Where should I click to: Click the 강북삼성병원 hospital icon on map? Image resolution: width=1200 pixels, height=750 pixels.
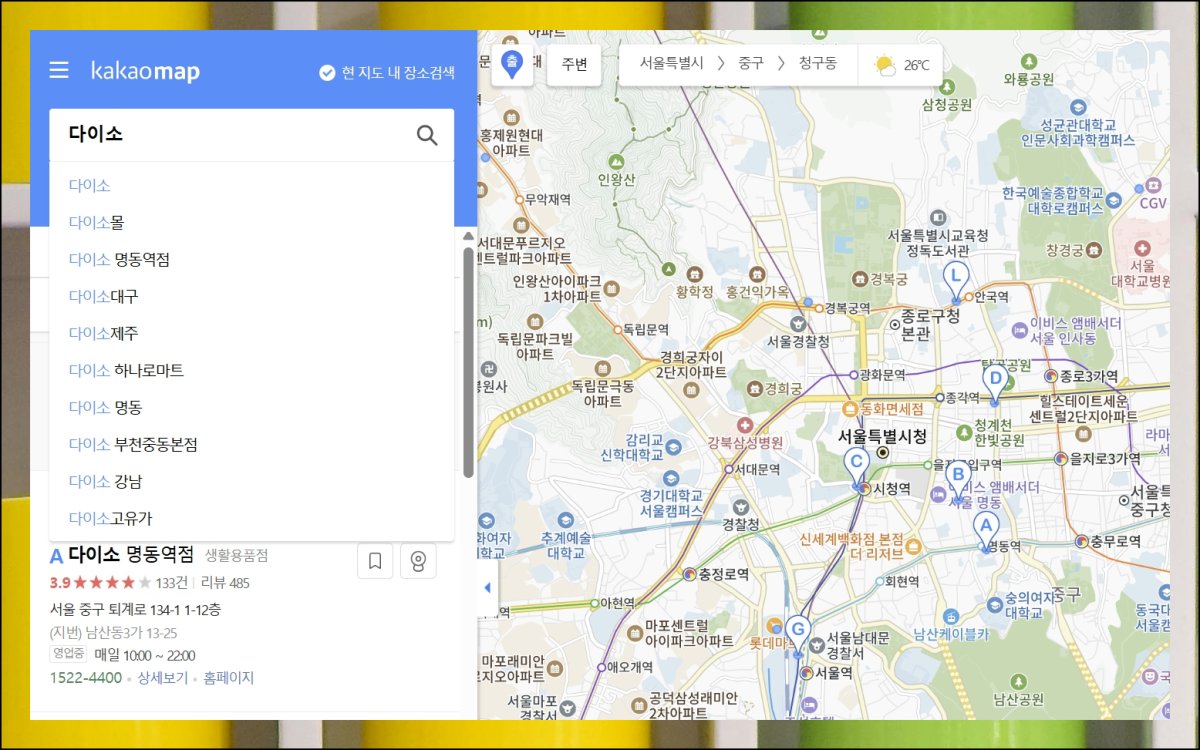743,425
